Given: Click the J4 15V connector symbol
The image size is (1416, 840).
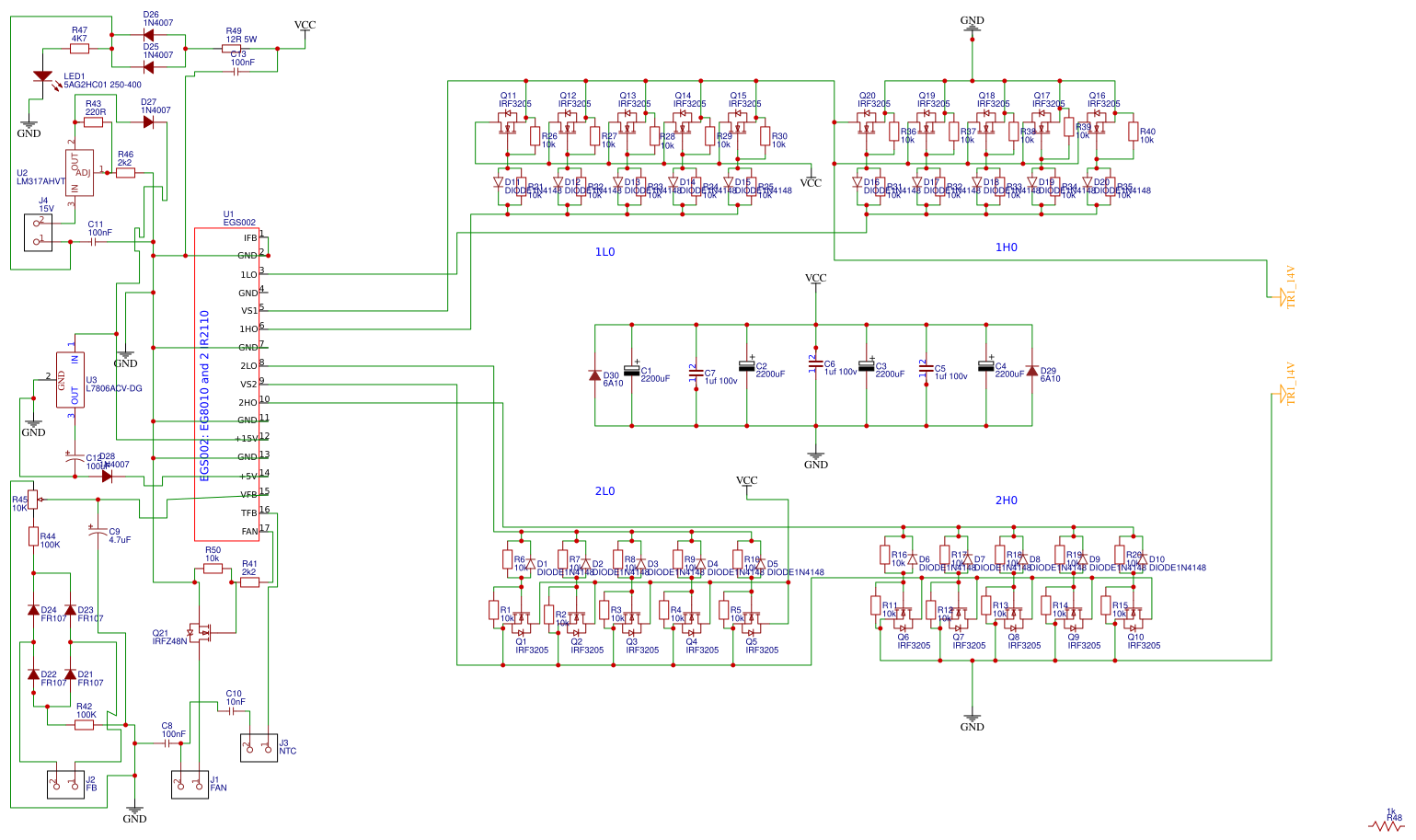Looking at the screenshot, I should point(38,232).
